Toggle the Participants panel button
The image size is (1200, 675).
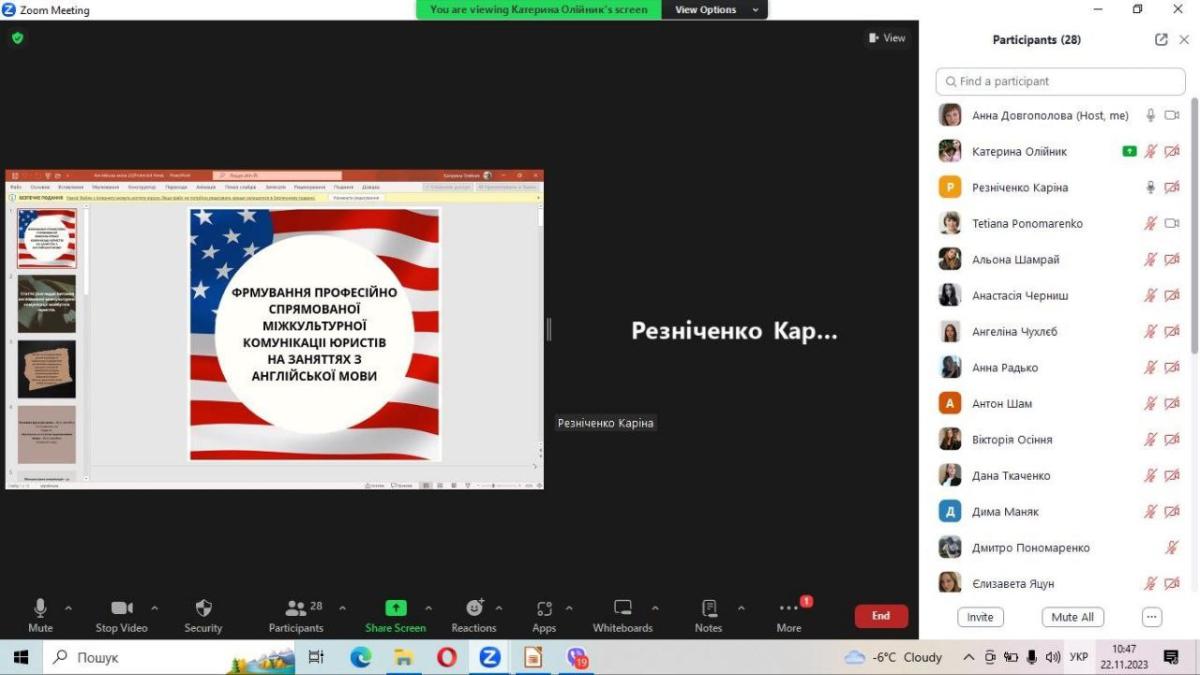click(296, 608)
